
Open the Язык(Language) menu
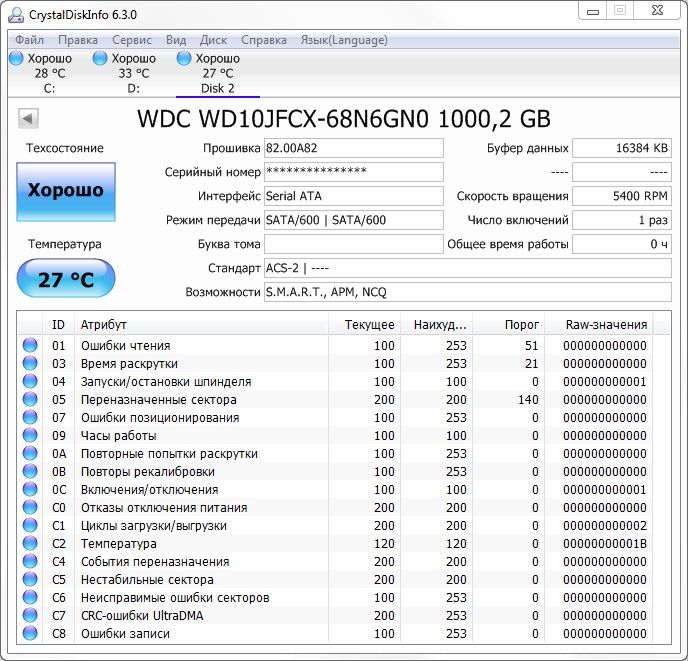(344, 40)
